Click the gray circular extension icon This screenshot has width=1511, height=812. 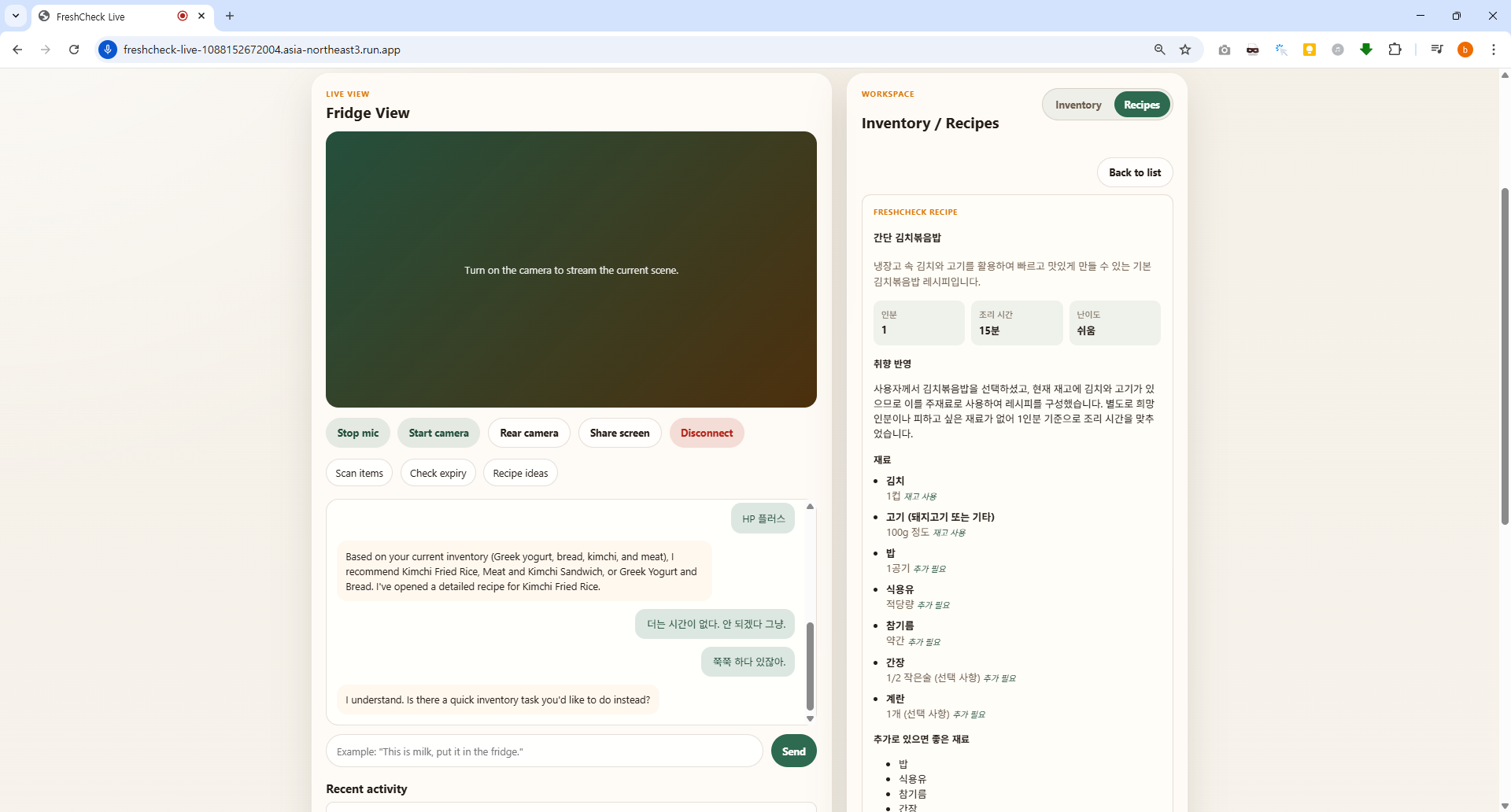1338,50
